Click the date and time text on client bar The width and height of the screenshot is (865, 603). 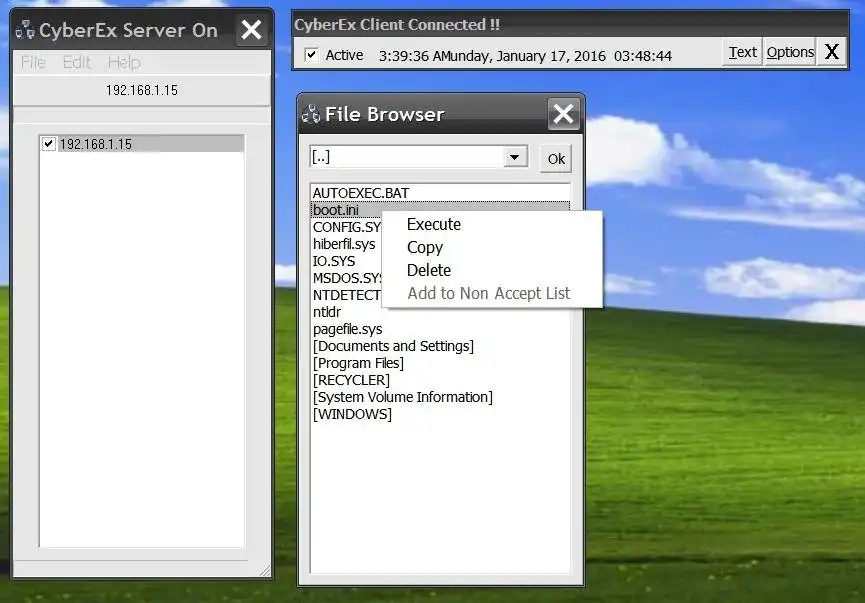[525, 56]
